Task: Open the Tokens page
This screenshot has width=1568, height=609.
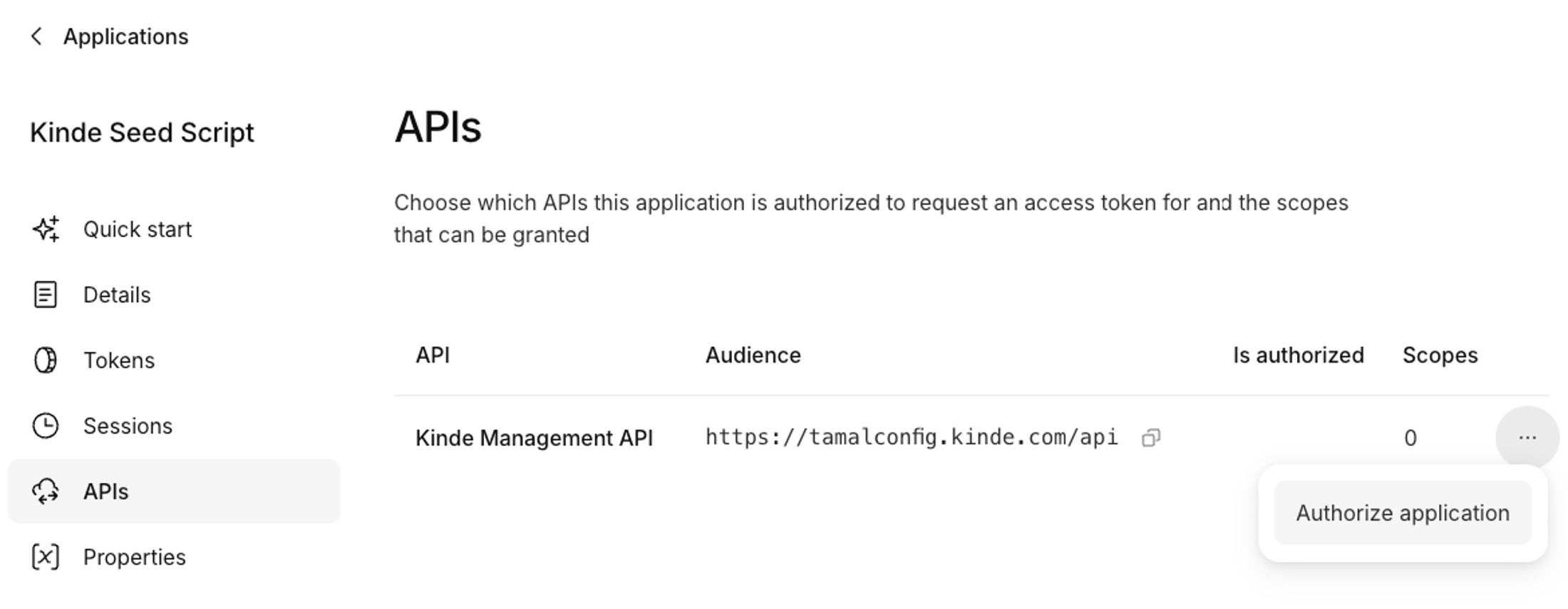Action: tap(120, 360)
